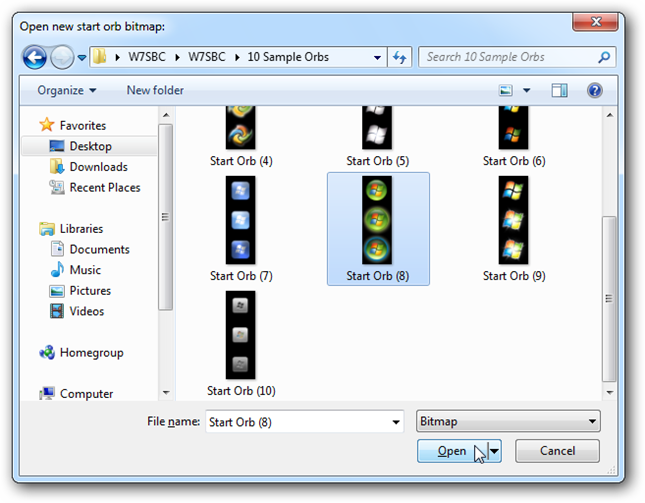645x503 pixels.
Task: Open Downloads in the navigation pane
Action: click(x=99, y=167)
